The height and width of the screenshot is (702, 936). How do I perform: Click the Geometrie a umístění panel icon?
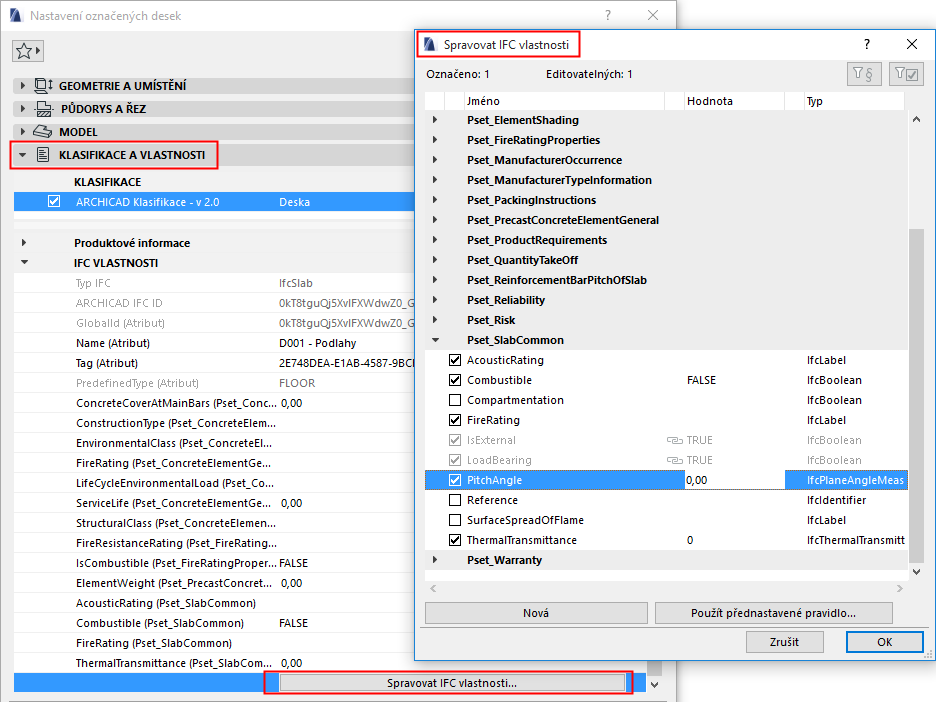(44, 86)
